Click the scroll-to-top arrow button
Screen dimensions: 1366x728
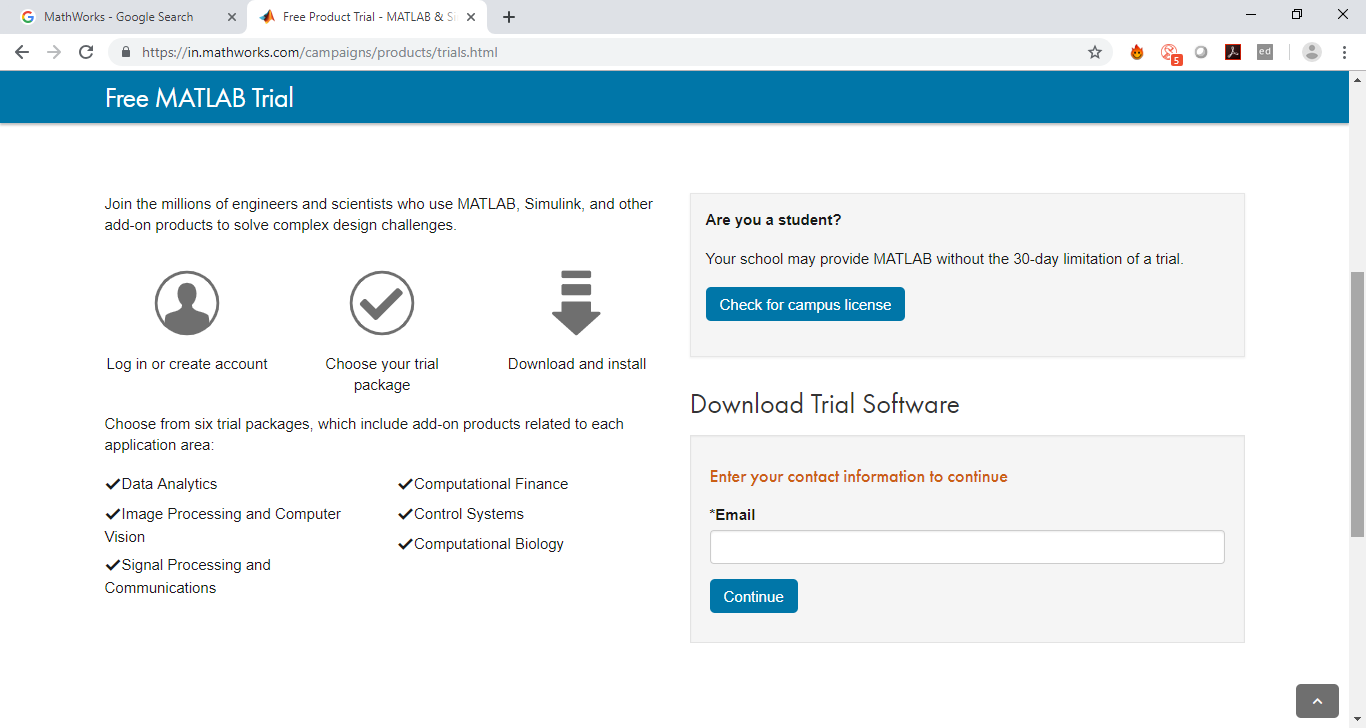click(x=1317, y=701)
